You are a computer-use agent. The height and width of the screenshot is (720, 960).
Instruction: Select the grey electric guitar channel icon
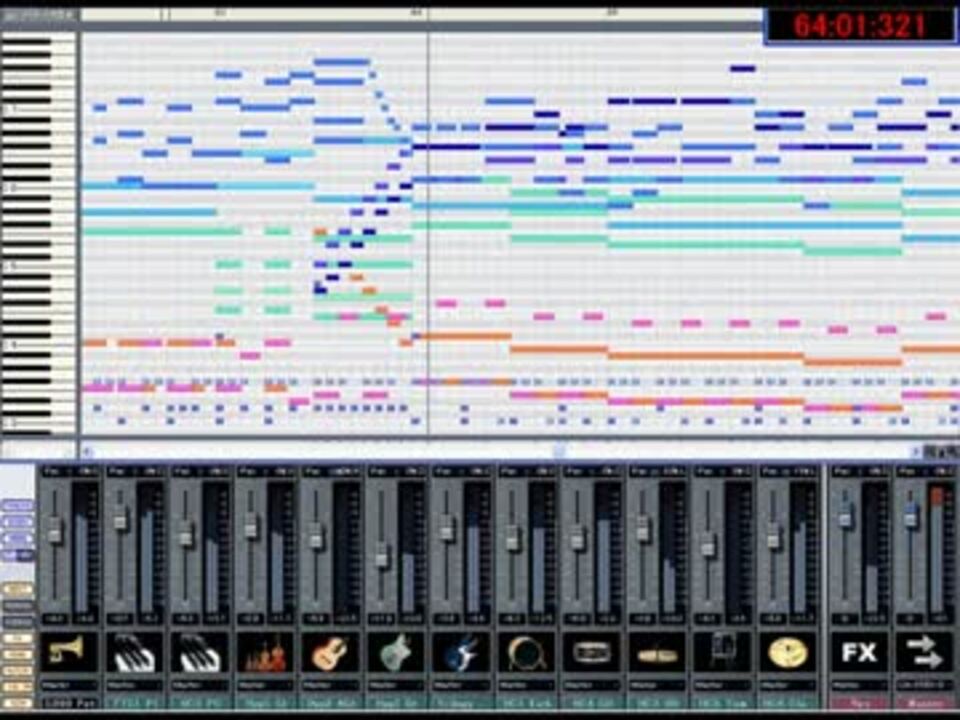coord(397,652)
